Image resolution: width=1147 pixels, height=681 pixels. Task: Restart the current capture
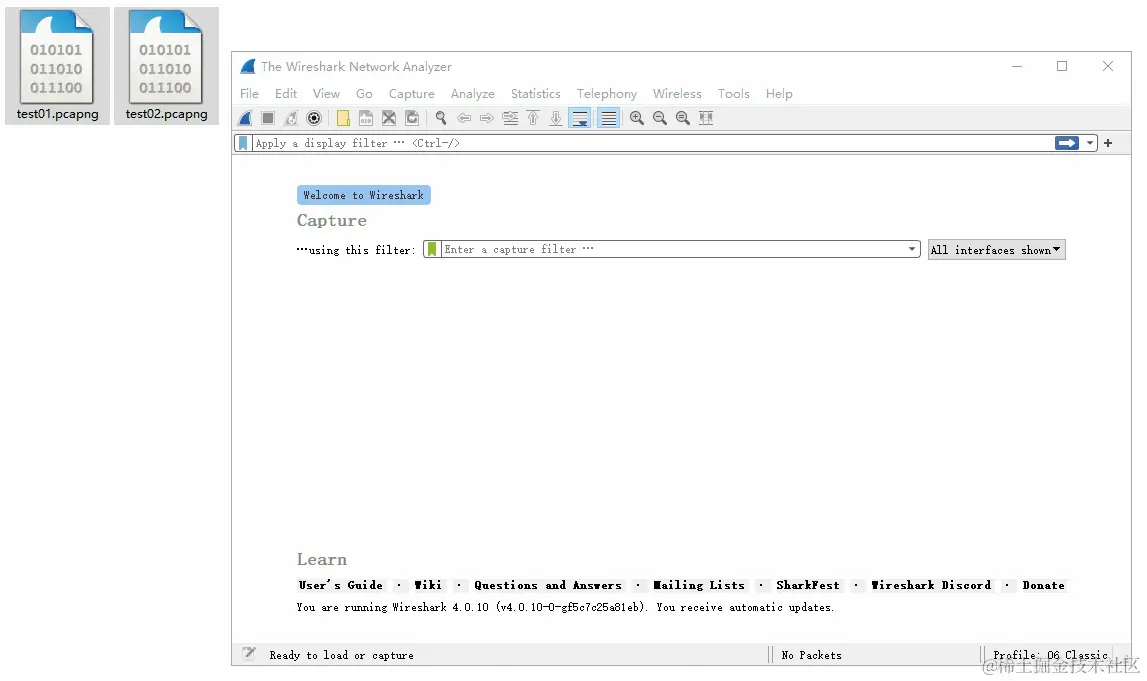click(x=291, y=118)
